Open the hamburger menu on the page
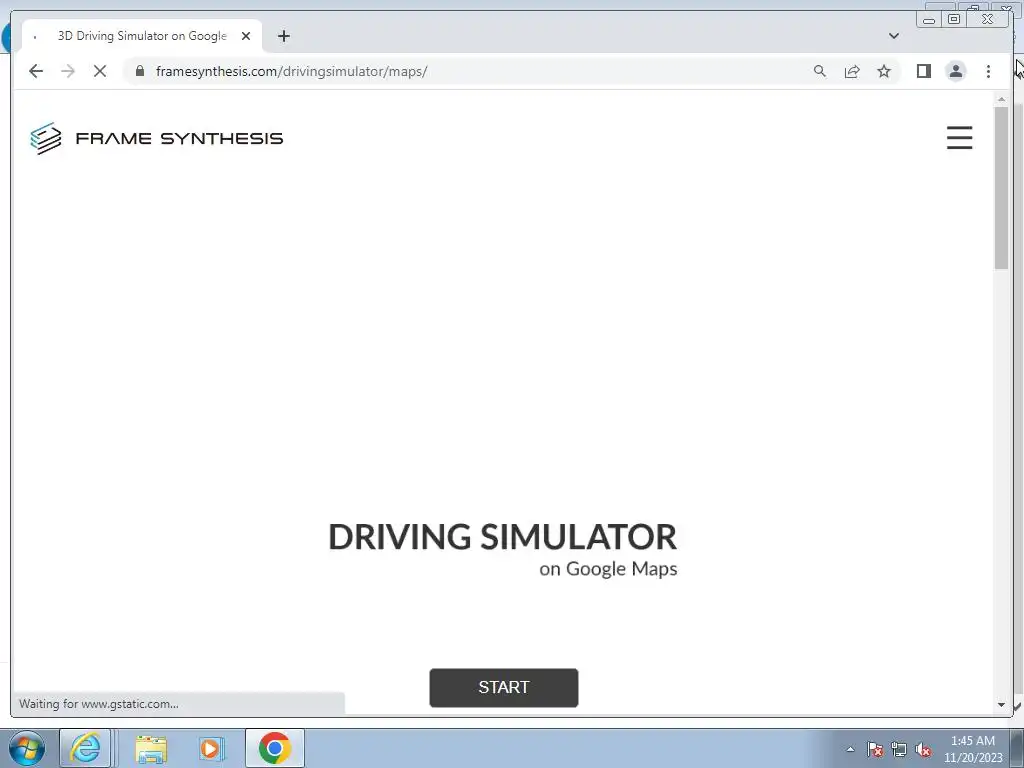1024x768 pixels. tap(959, 138)
